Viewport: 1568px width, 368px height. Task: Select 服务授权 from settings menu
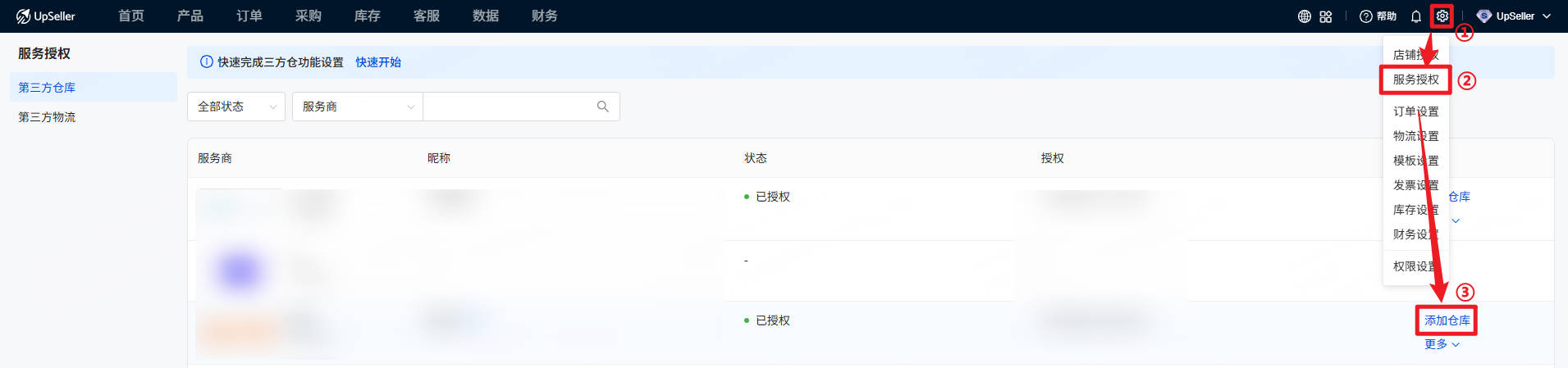point(1415,80)
